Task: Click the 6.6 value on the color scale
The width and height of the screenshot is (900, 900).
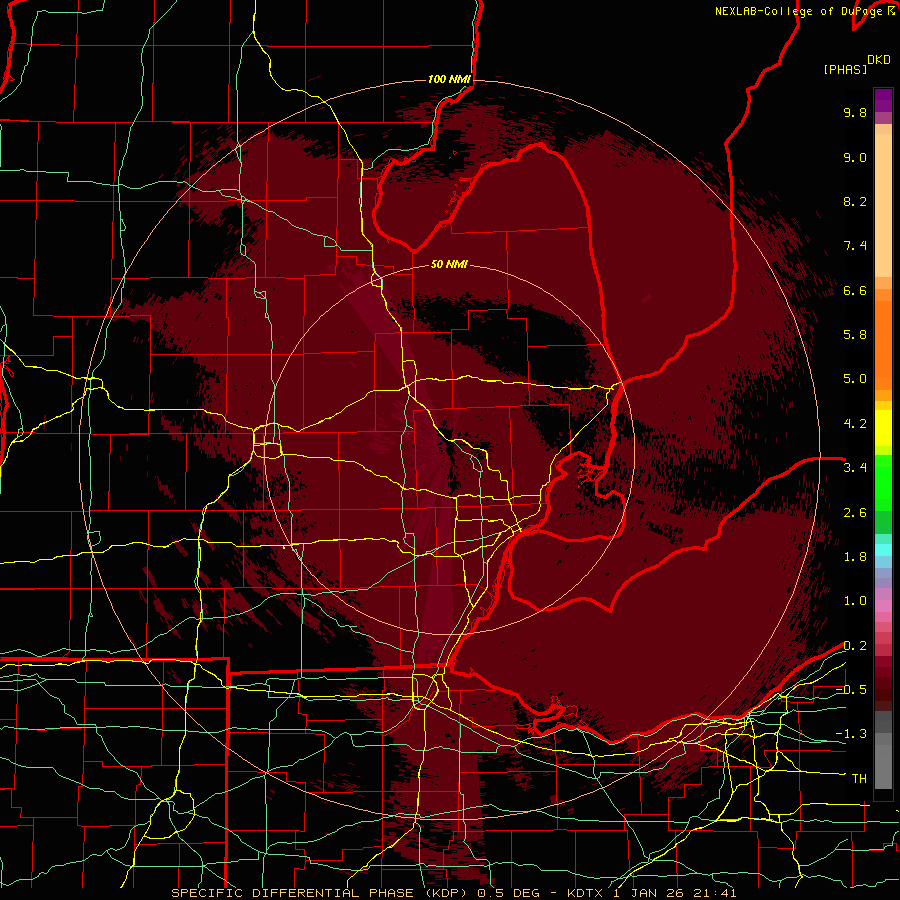Action: pos(855,290)
